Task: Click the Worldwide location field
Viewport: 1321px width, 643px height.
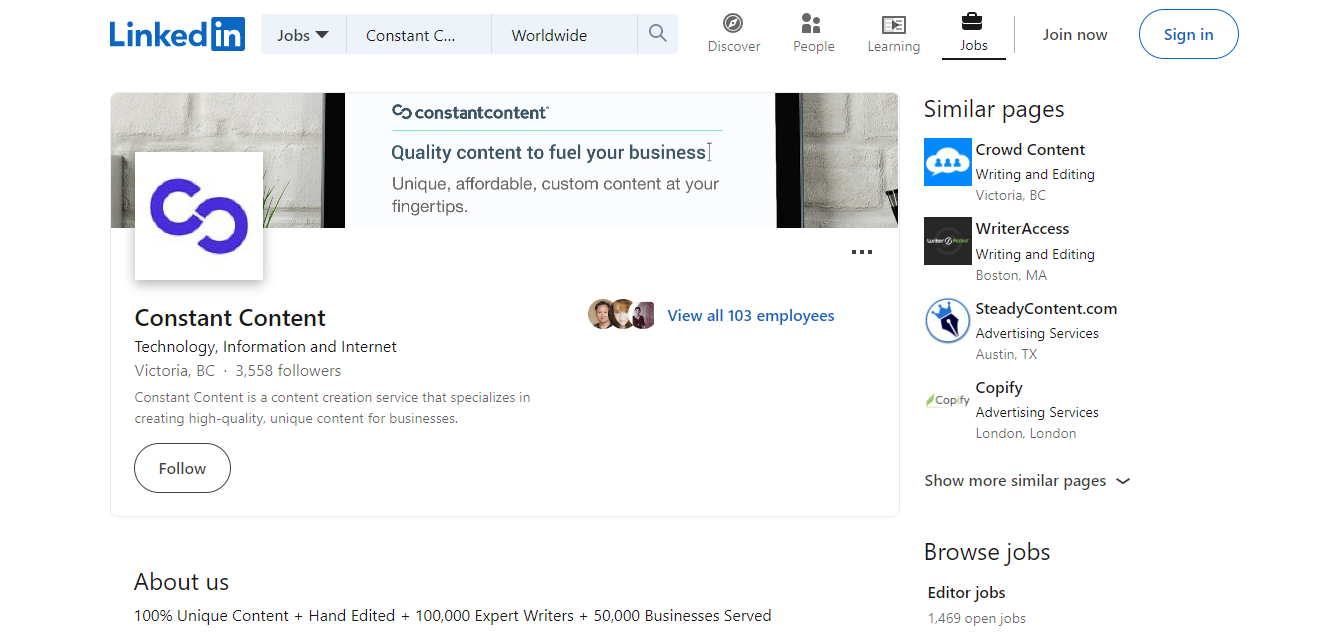Action: (564, 35)
